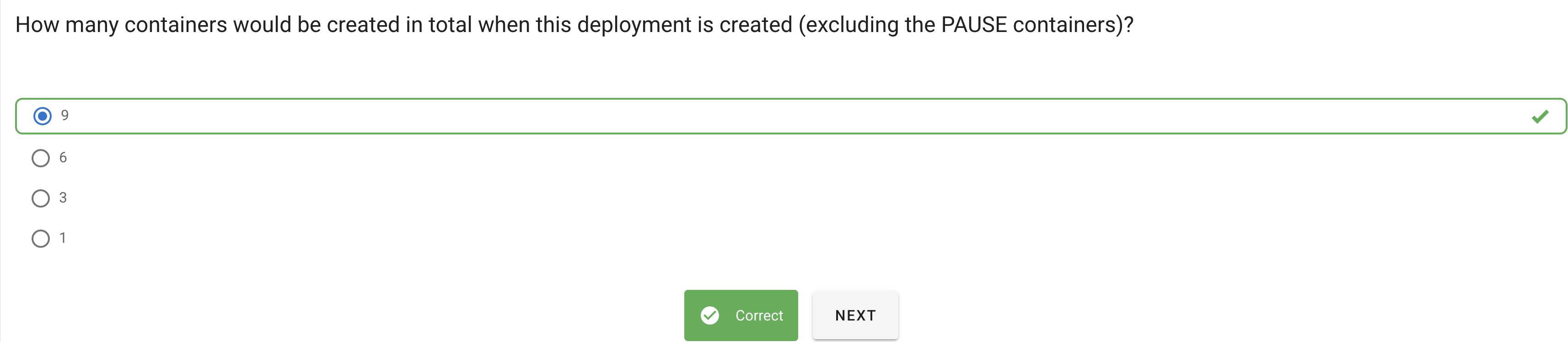Click inside the green-bordered answer 9 box
The width and height of the screenshot is (1568, 342).
pos(791,116)
